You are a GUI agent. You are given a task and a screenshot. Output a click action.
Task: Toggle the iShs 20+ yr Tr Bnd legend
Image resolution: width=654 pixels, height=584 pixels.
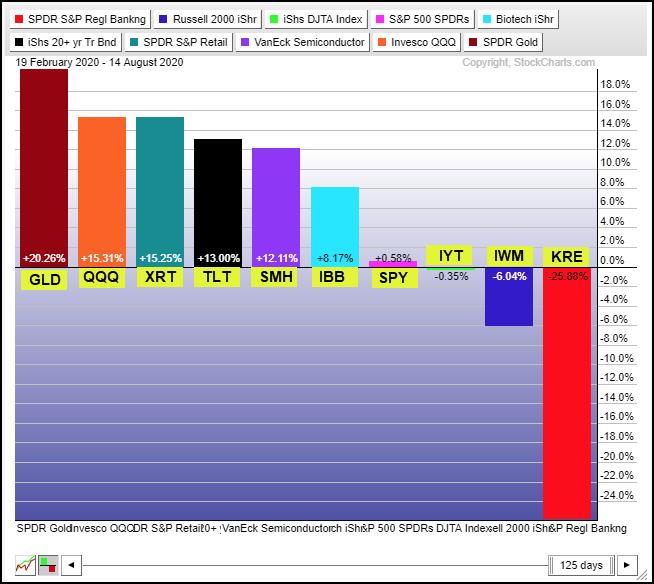[x=65, y=43]
